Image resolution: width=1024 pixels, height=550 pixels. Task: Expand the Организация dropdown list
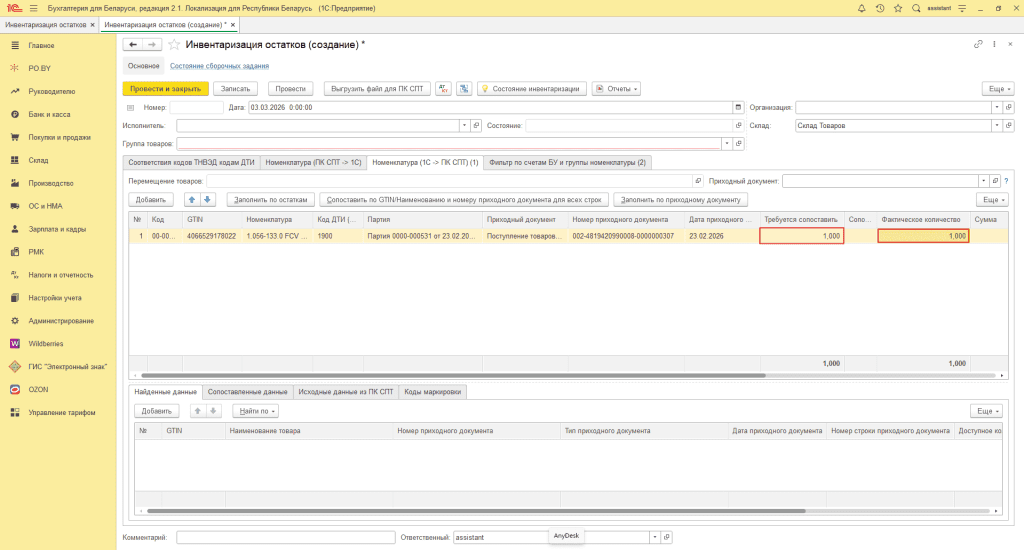coord(996,107)
